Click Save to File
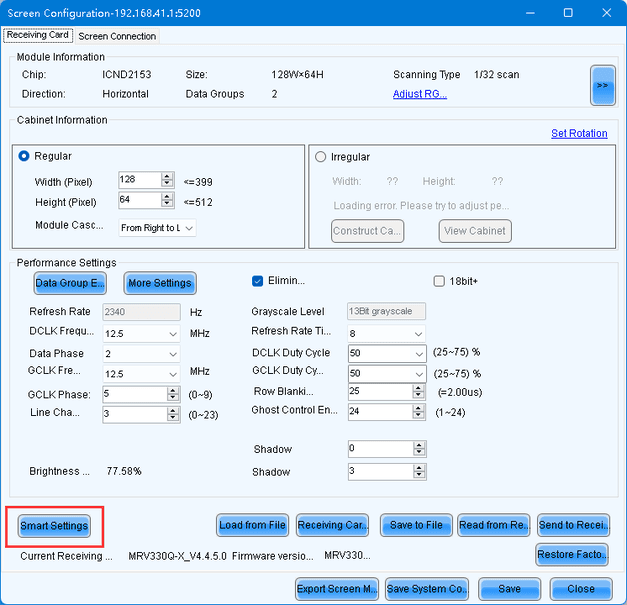 [416, 525]
